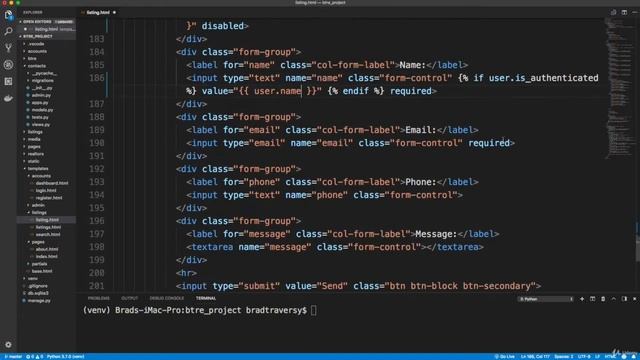Maximize terminal panel with up chevron
Viewport: 640px width, 360px height.
pos(613,299)
